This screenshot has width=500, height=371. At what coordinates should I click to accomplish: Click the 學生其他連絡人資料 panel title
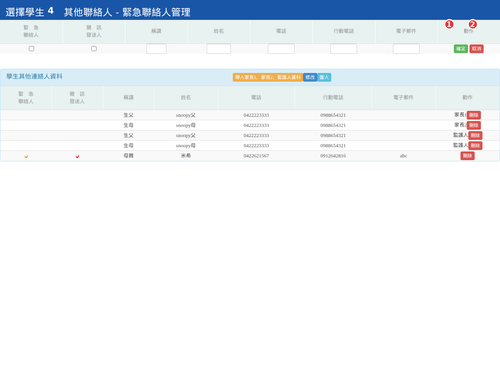(x=34, y=76)
